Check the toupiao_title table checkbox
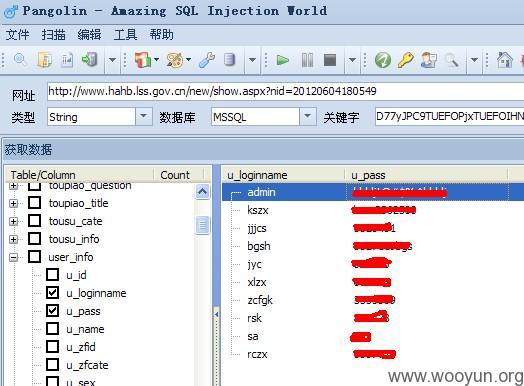The width and height of the screenshot is (524, 386). [35, 203]
